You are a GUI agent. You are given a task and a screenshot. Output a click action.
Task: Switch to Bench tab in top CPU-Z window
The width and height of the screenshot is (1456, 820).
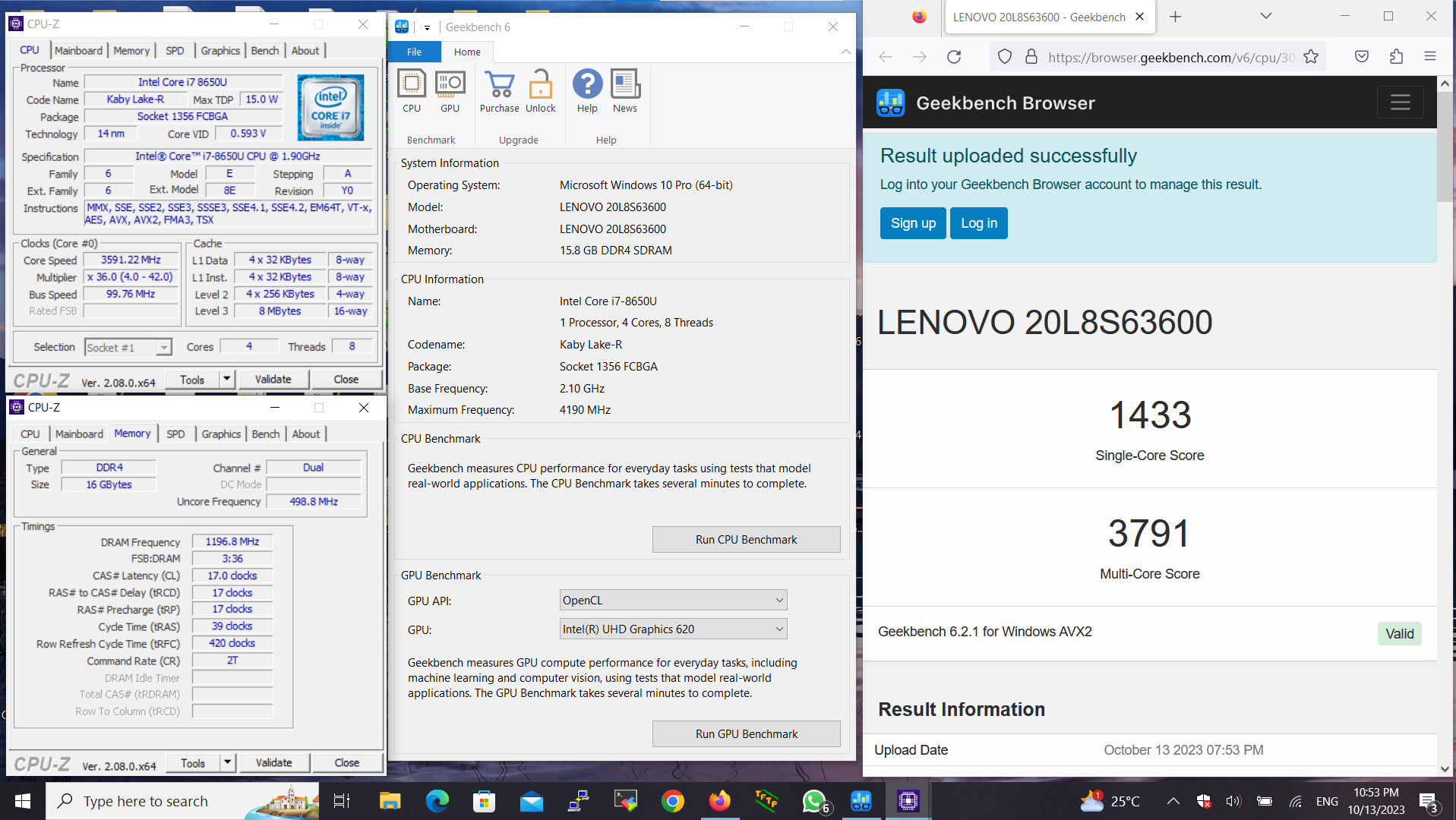pyautogui.click(x=264, y=50)
